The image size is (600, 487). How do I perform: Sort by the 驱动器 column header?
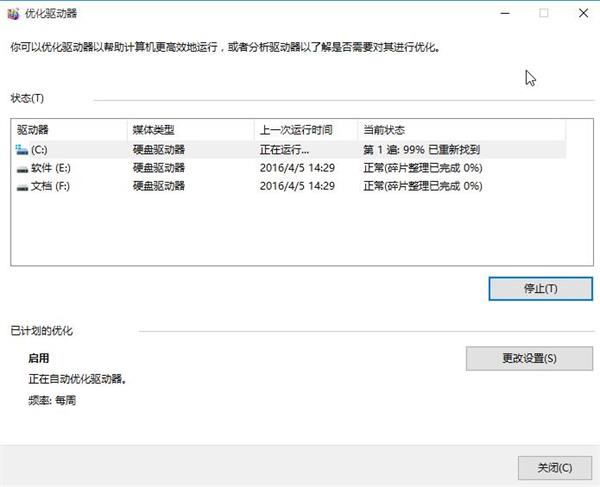click(x=70, y=130)
